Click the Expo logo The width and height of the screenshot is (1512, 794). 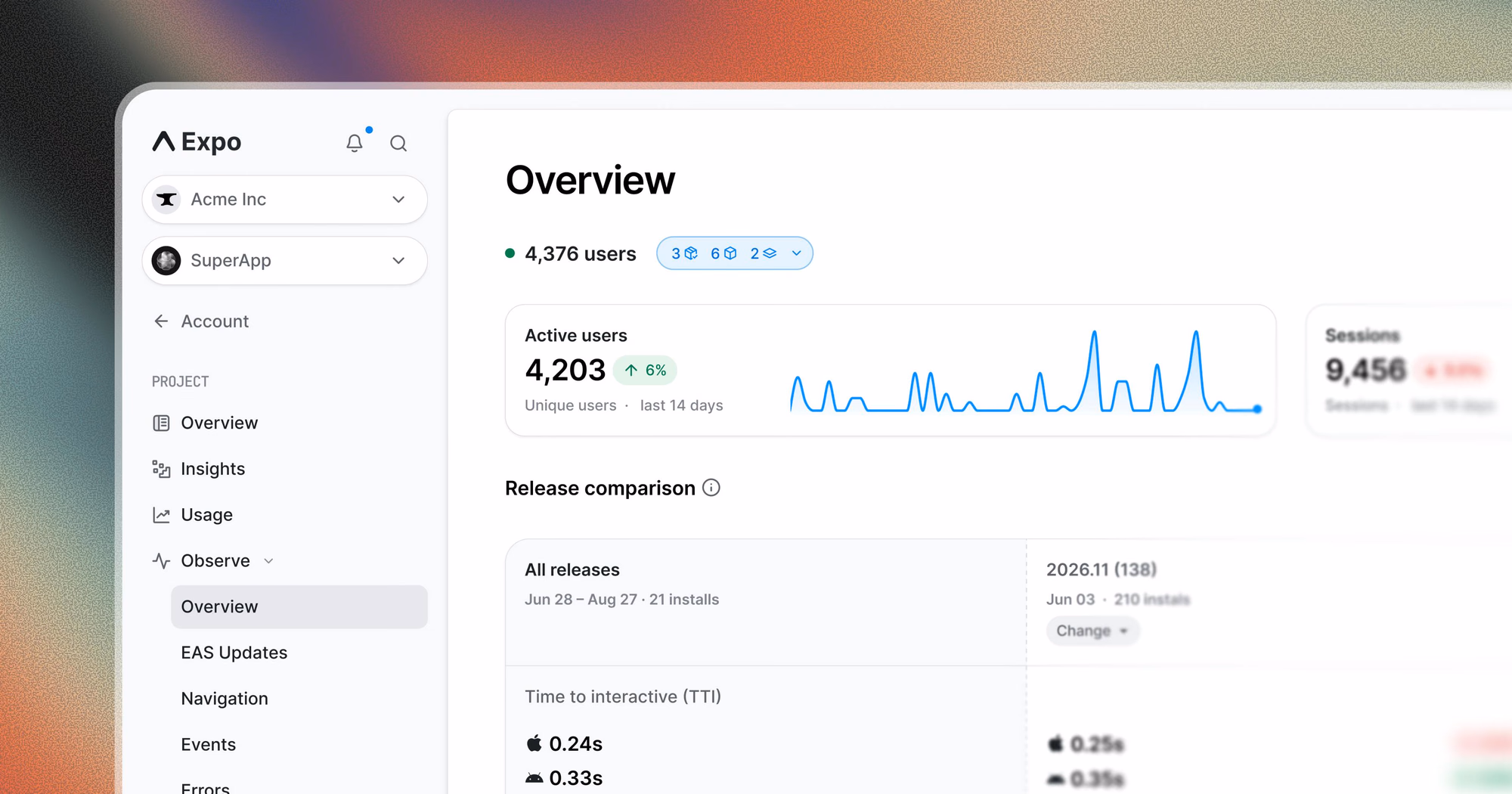(197, 141)
